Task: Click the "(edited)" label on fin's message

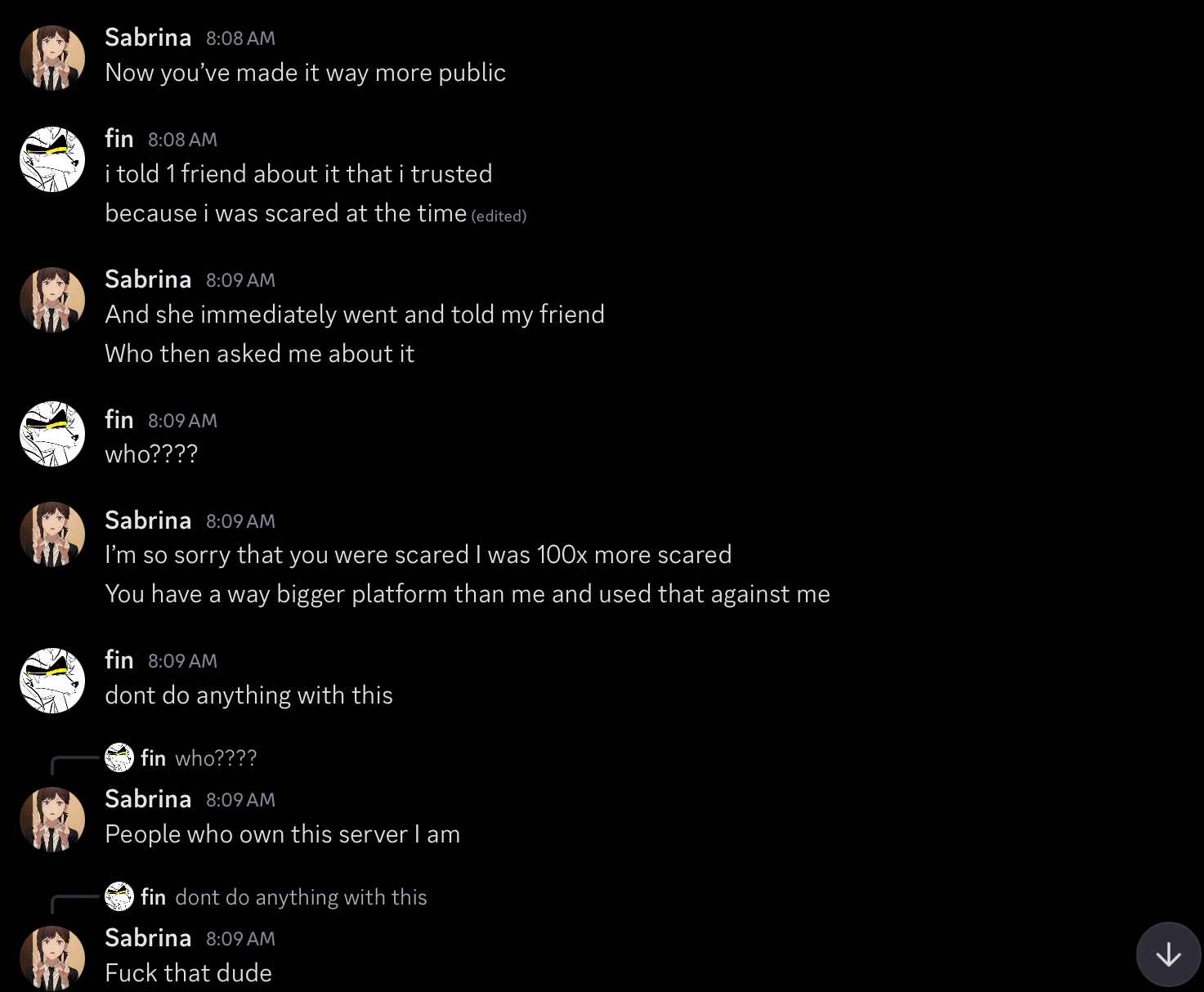Action: (499, 216)
